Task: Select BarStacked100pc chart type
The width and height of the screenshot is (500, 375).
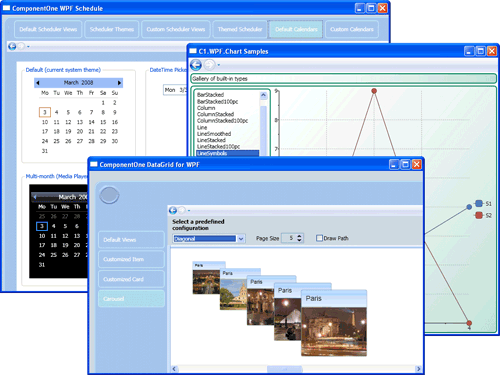Action: click(217, 101)
